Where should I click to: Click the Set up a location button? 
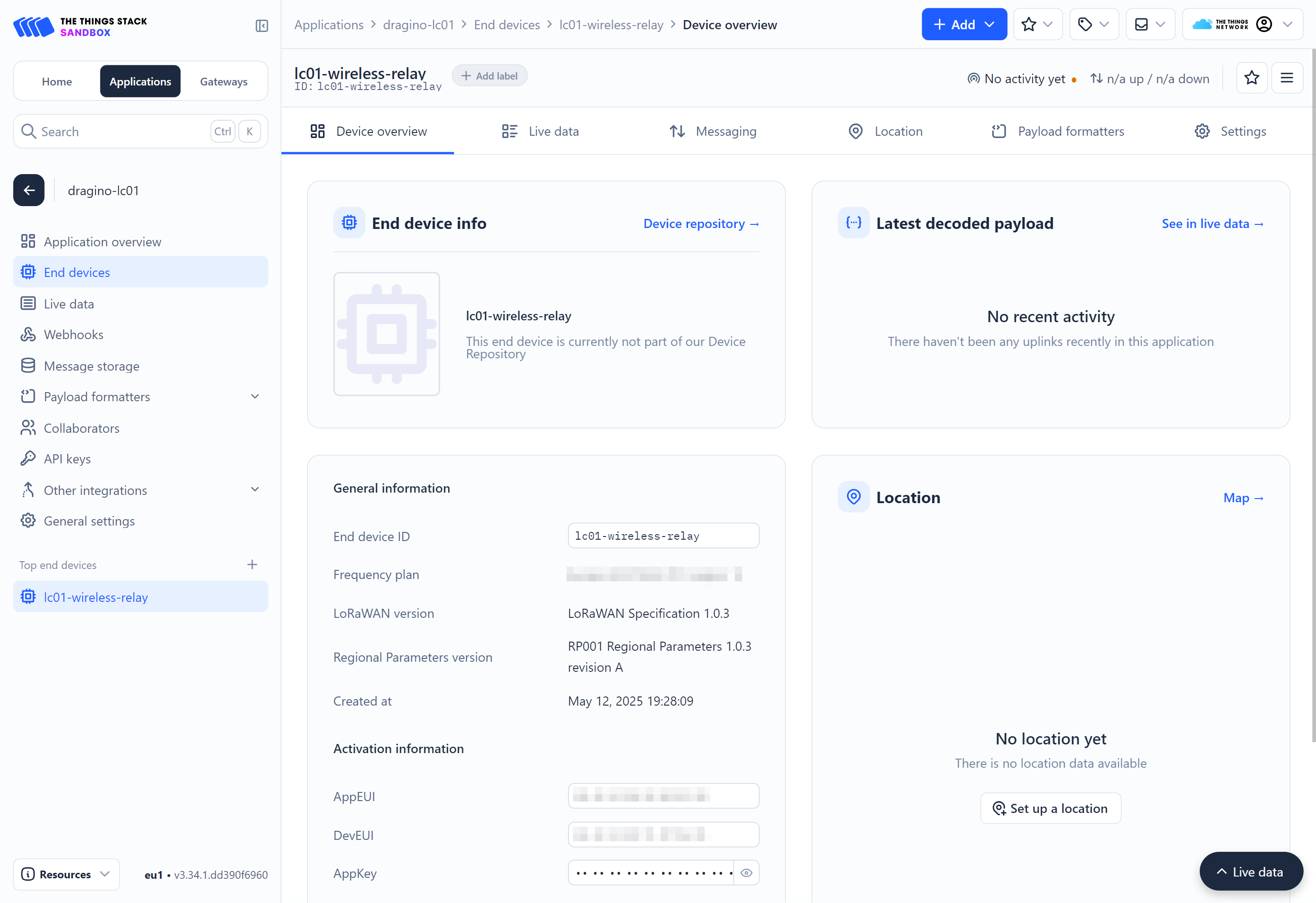[1050, 808]
